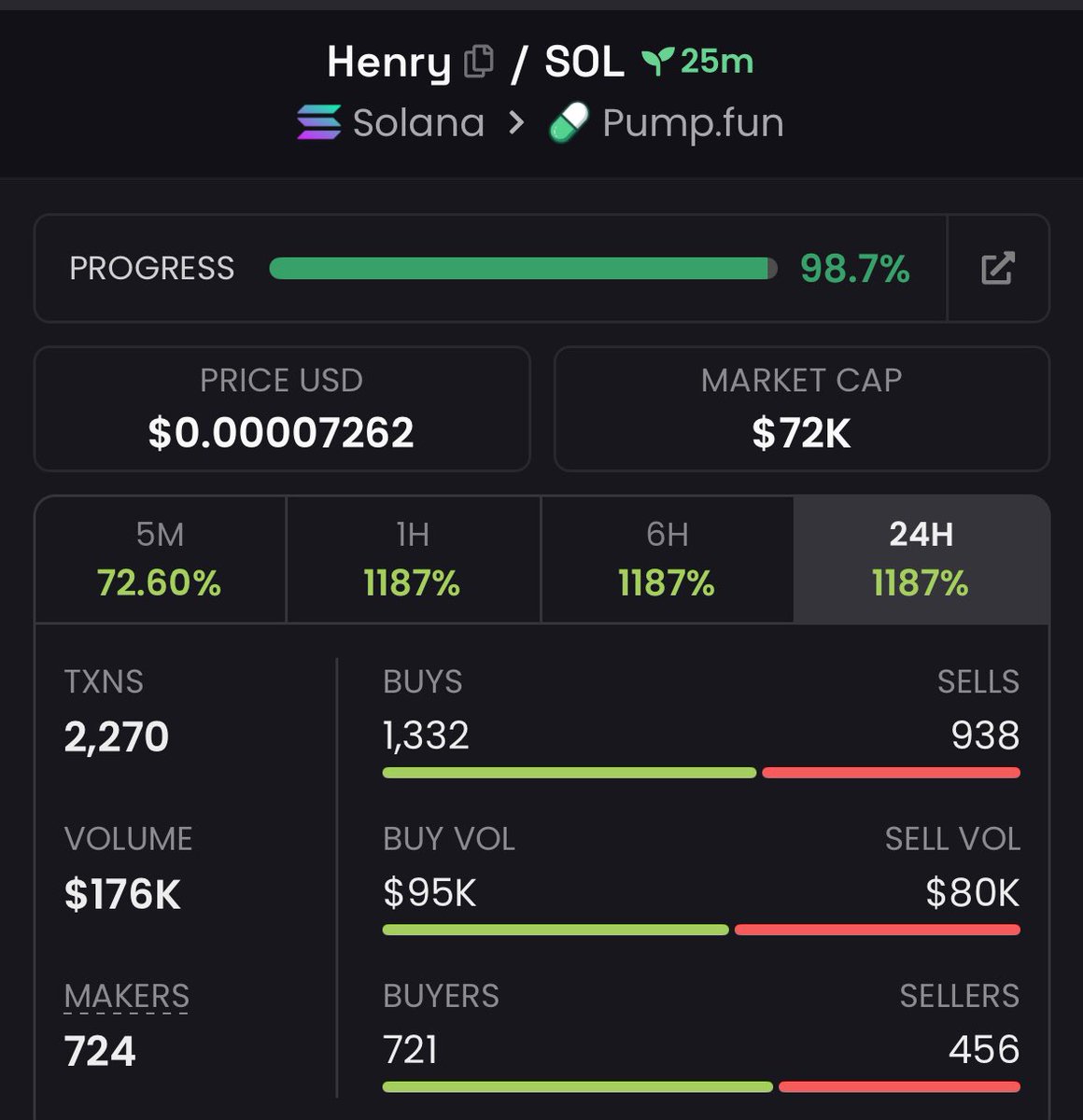Copy the Henry token address icon
The image size is (1083, 1120).
pos(479,62)
